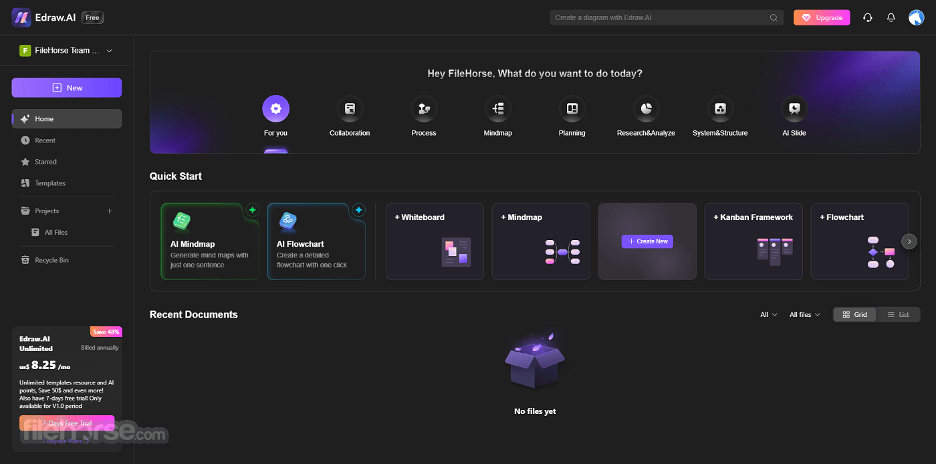
Task: Click the Create a diagram search field
Action: [667, 18]
